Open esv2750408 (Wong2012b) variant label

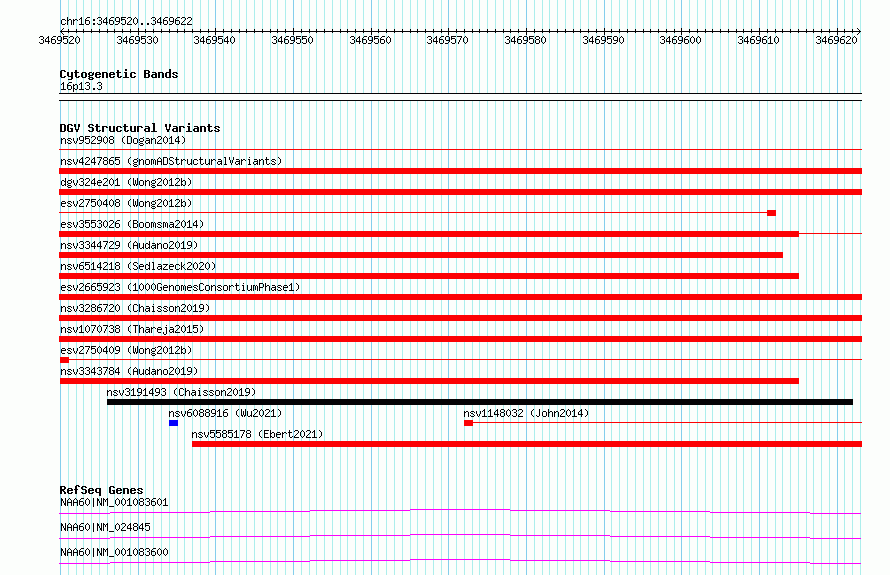(126, 203)
